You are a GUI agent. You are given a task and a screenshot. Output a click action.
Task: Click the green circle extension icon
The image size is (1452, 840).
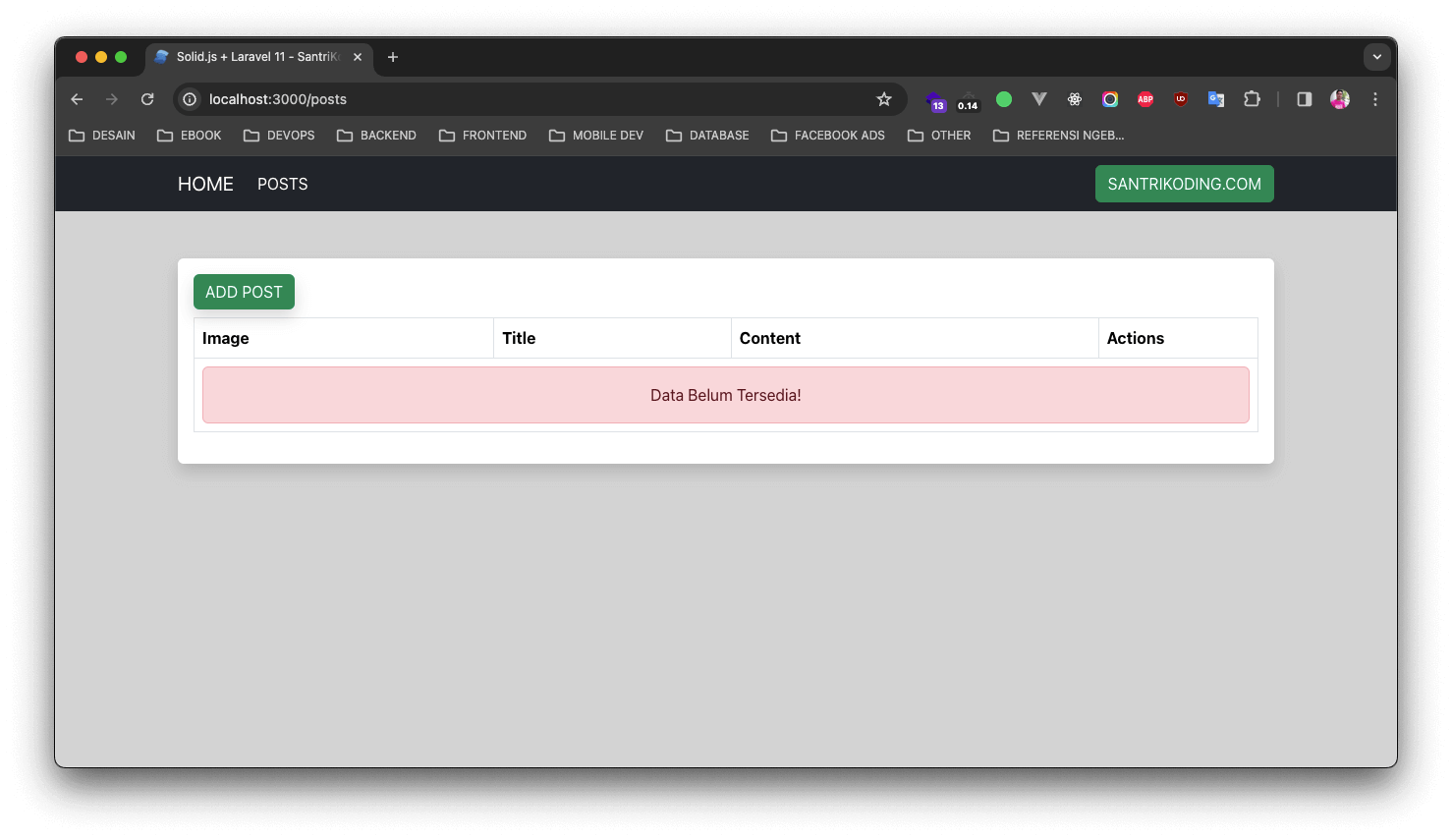point(1004,99)
